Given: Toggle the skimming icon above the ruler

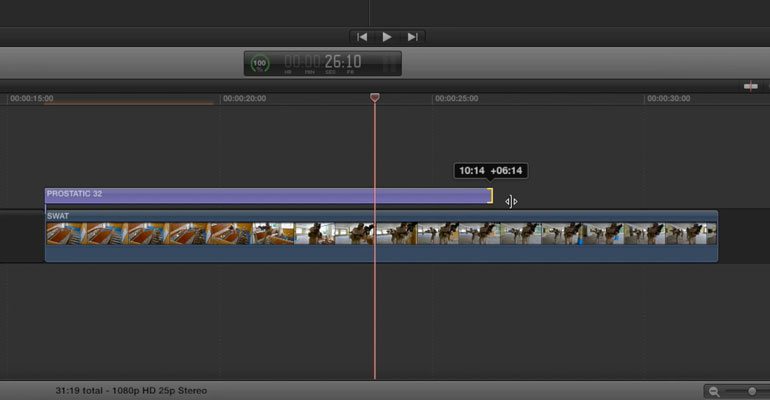Looking at the screenshot, I should (750, 86).
